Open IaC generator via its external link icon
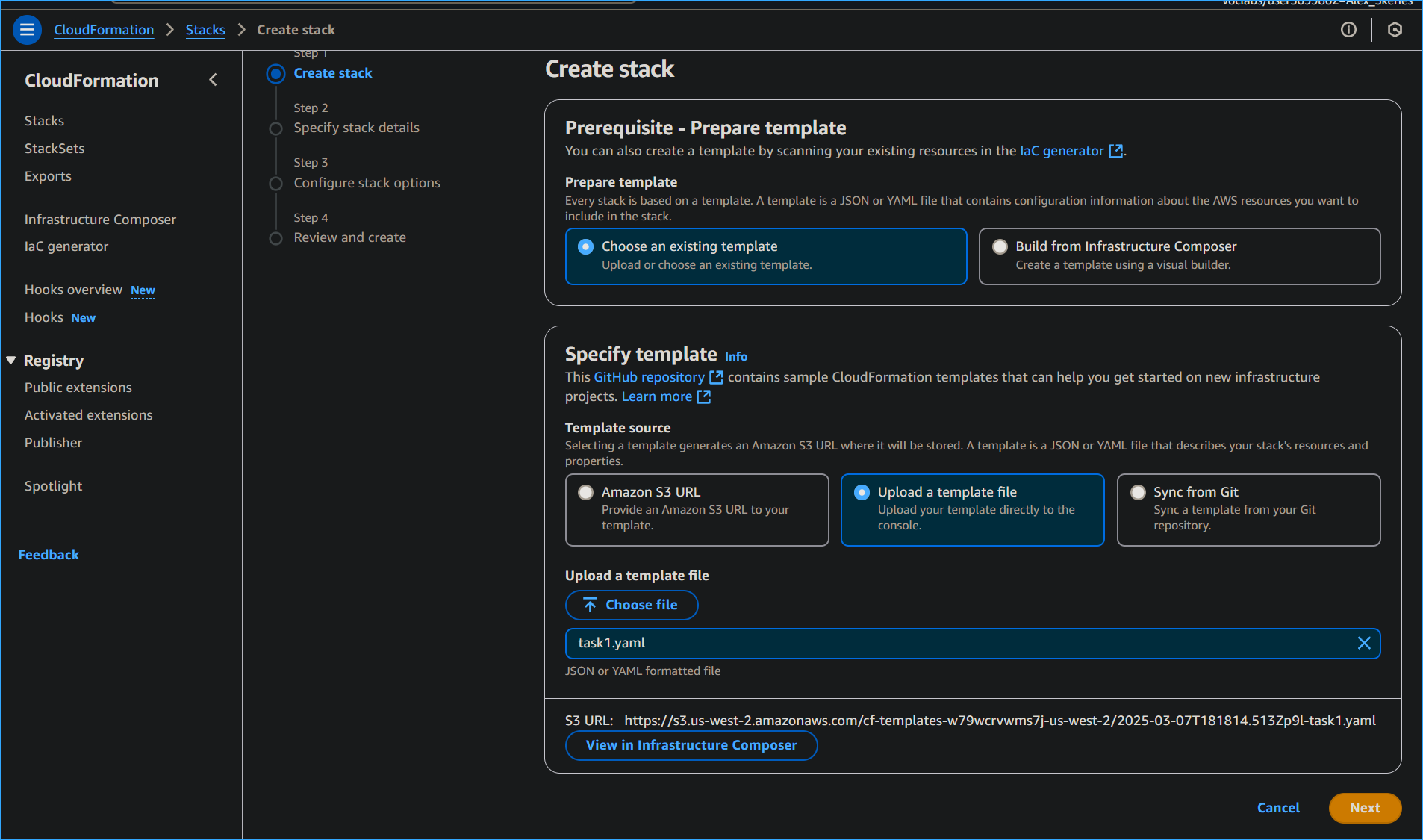This screenshot has height=840, width=1423. 1115,151
